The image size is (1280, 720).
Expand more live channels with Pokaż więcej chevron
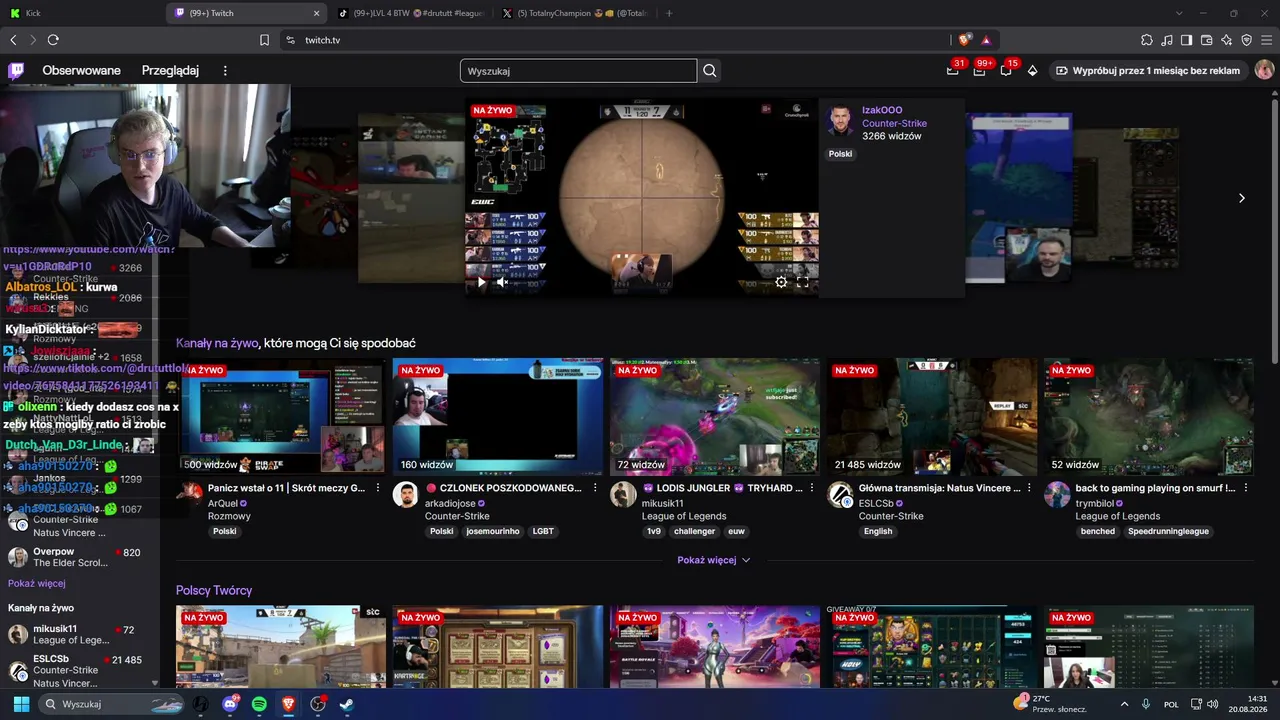(x=713, y=560)
